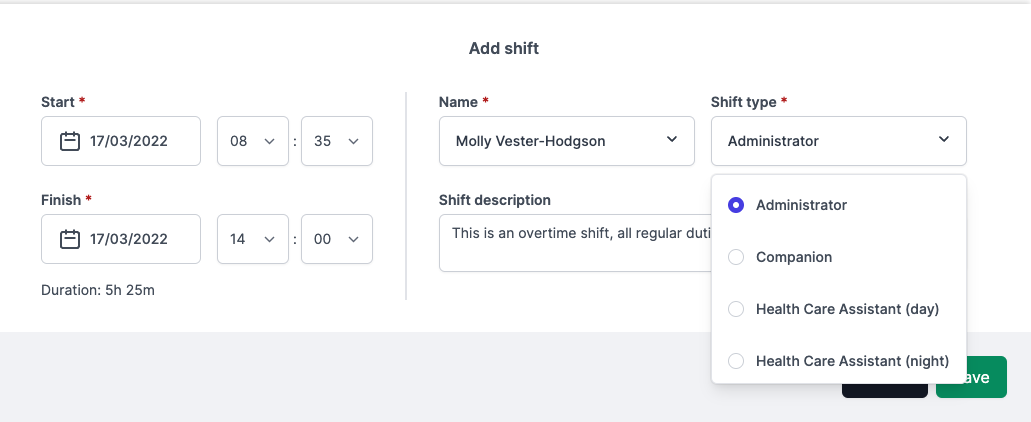Click the chevron in Name field
The width and height of the screenshot is (1031, 422).
672,140
